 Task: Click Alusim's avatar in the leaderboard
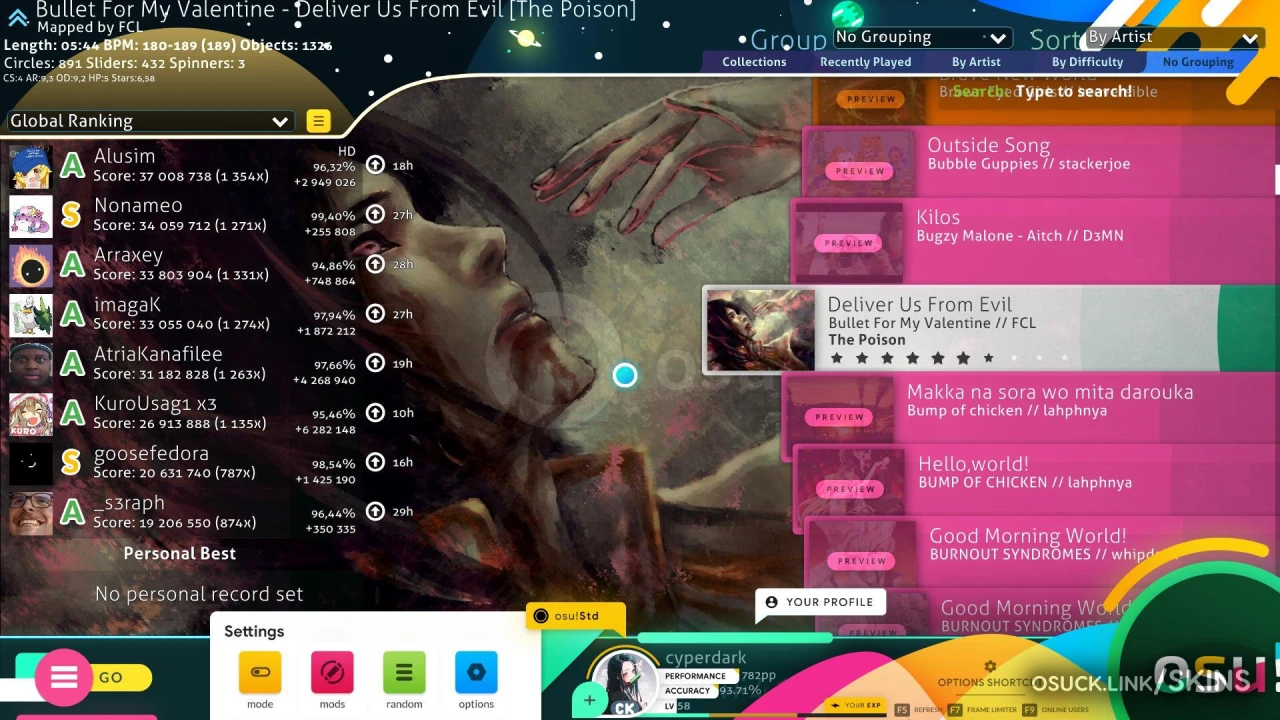[x=31, y=167]
